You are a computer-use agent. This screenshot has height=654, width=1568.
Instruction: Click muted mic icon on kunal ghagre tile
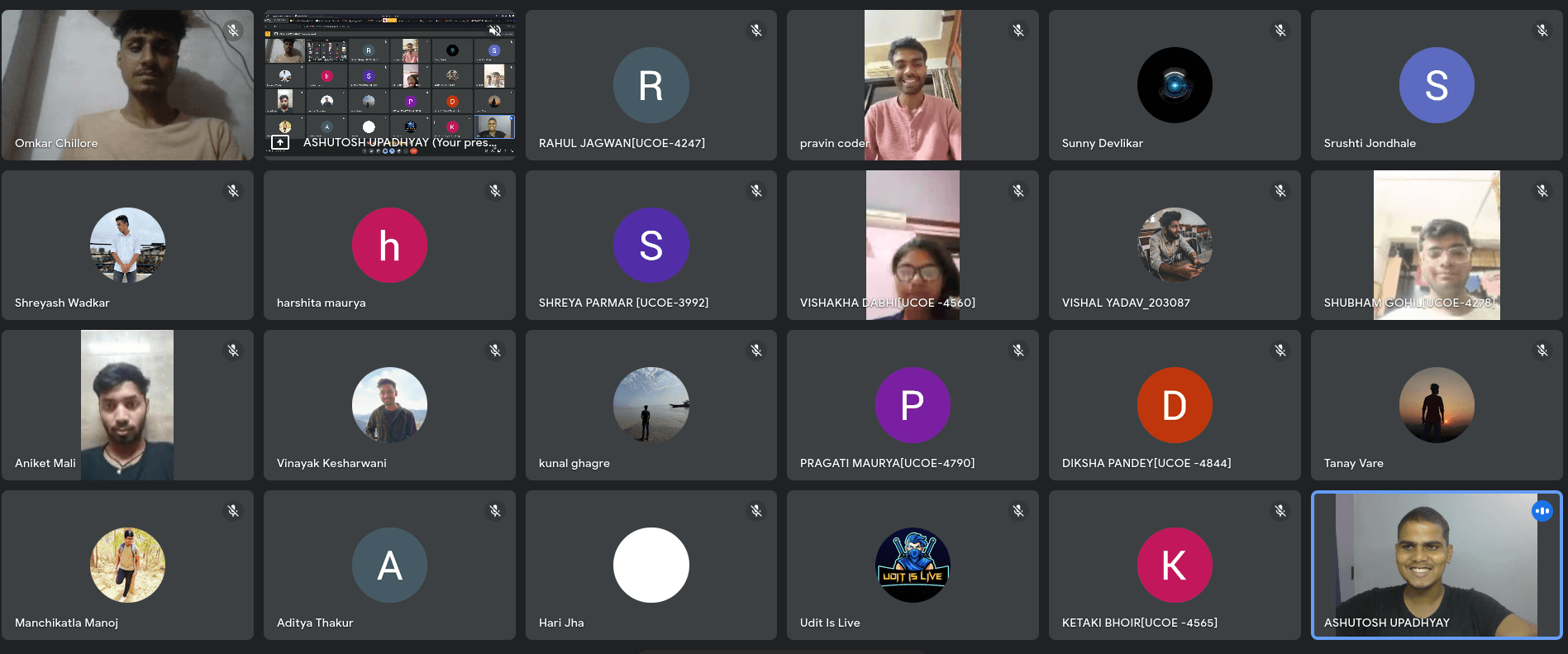tap(756, 351)
